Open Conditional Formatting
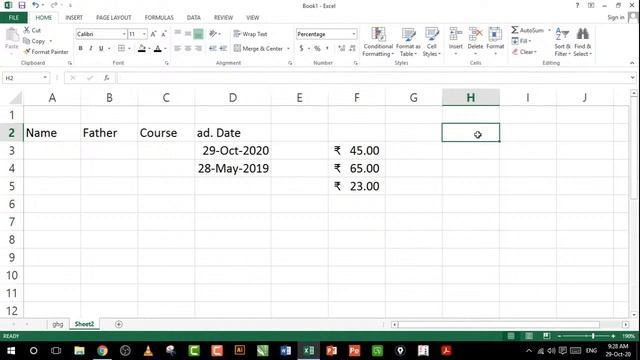Screen dimensions: 640x360 coord(378,42)
